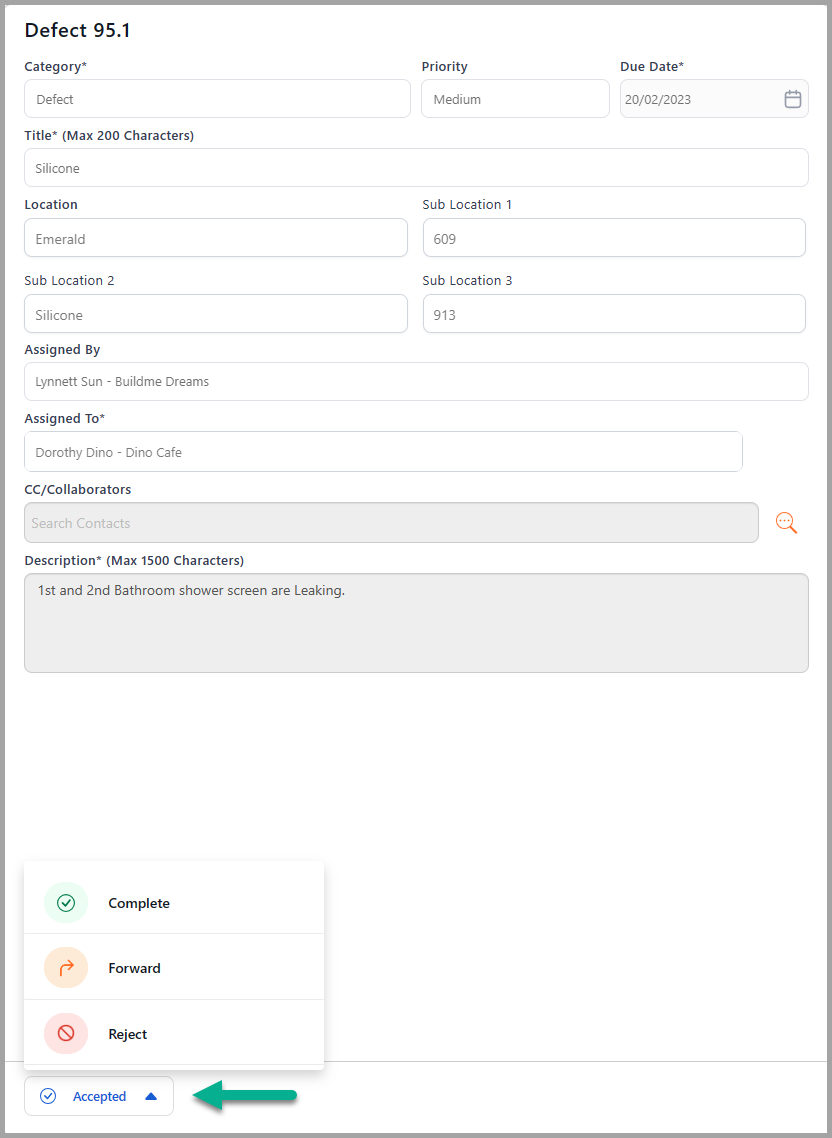
Task: Choose Reject from the status menu
Action: pyautogui.click(x=174, y=1033)
